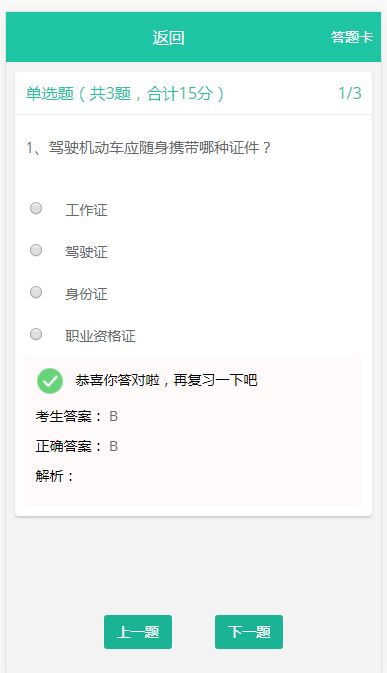Click the 工作证 option label

(86, 210)
